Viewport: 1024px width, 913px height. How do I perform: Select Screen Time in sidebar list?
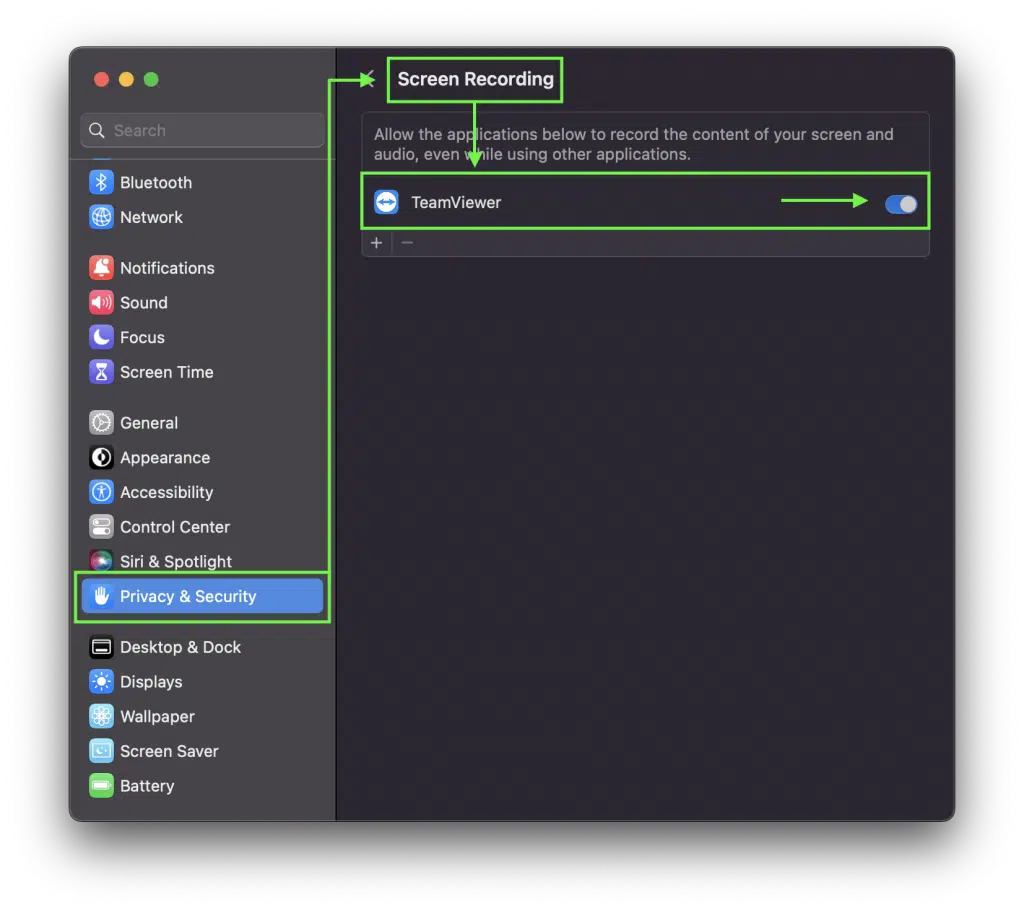pyautogui.click(x=167, y=372)
